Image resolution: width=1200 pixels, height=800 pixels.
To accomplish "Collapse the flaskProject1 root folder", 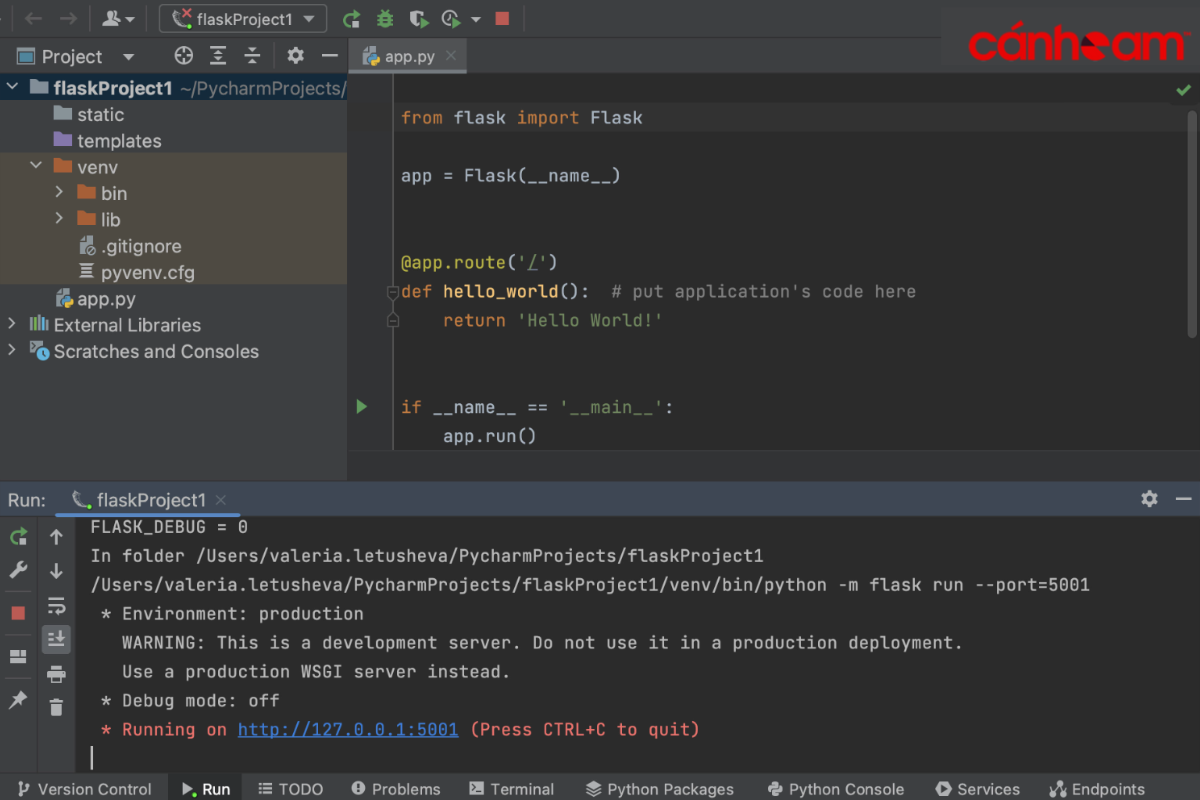I will [12, 88].
